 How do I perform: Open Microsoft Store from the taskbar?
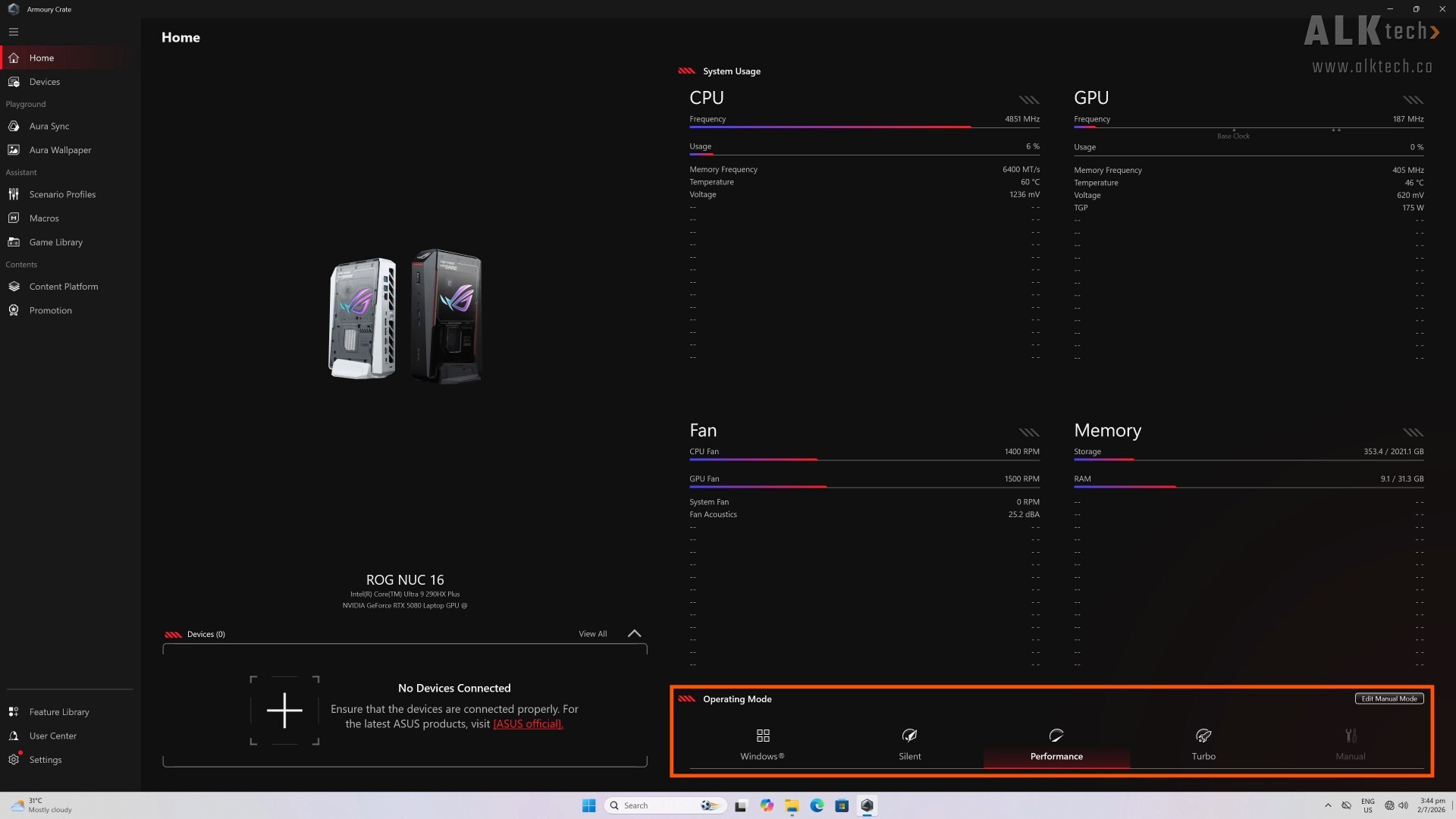pyautogui.click(x=842, y=805)
